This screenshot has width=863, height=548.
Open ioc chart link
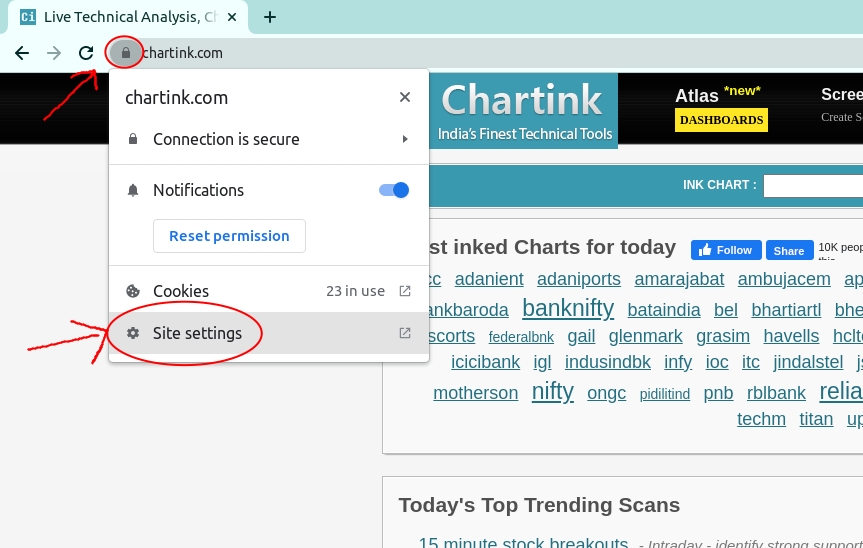click(x=717, y=362)
